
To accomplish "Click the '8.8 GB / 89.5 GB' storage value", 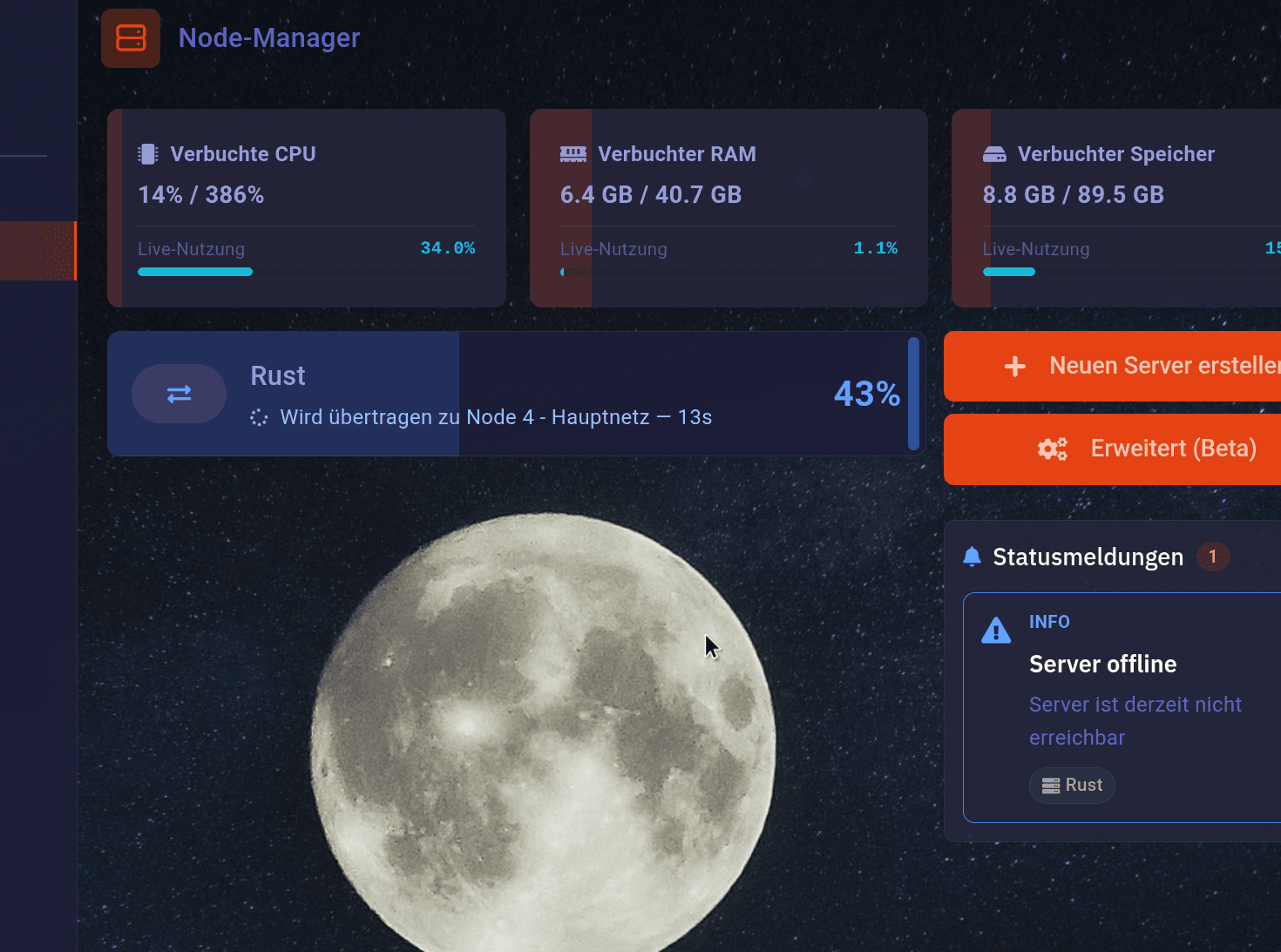I will pos(1074,194).
